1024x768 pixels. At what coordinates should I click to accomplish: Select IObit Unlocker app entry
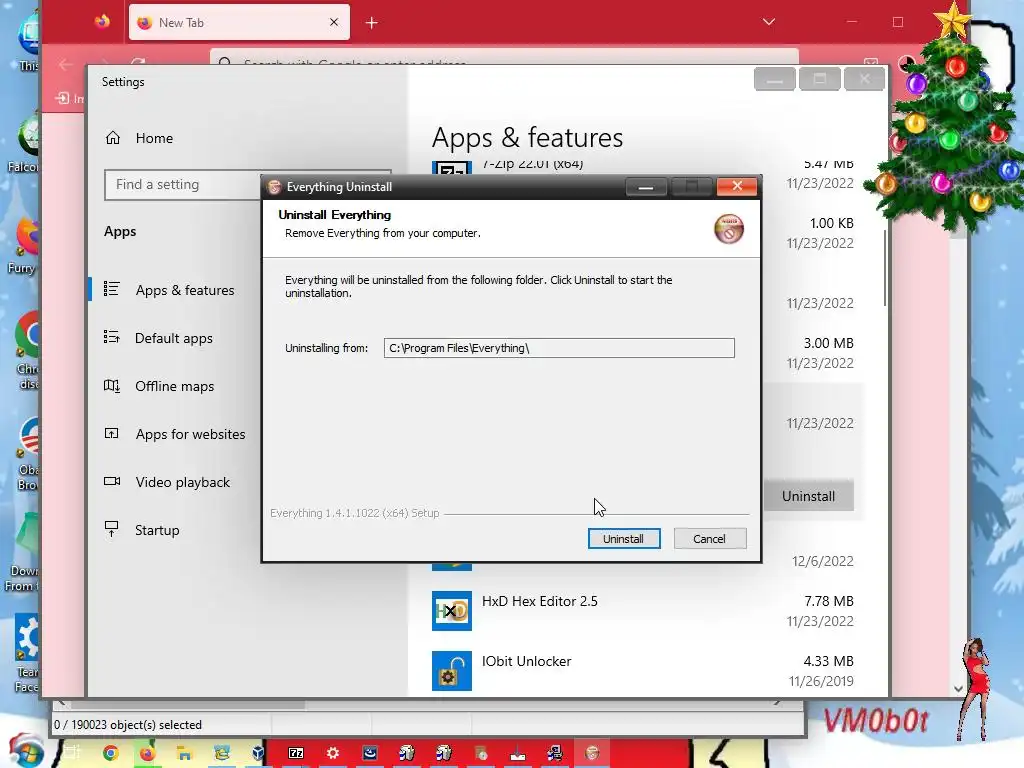pos(643,671)
